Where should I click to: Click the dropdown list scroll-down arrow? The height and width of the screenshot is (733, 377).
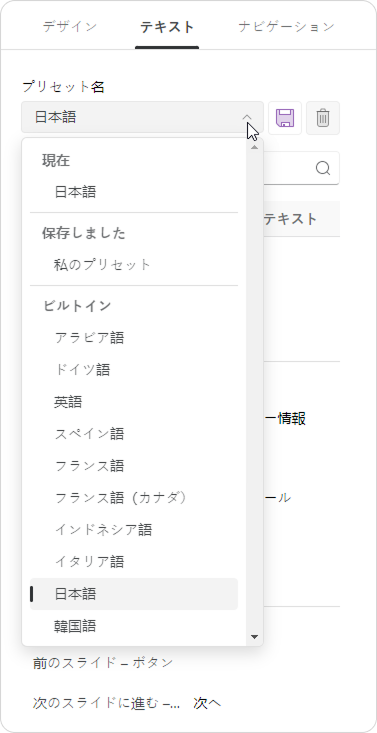(x=254, y=637)
